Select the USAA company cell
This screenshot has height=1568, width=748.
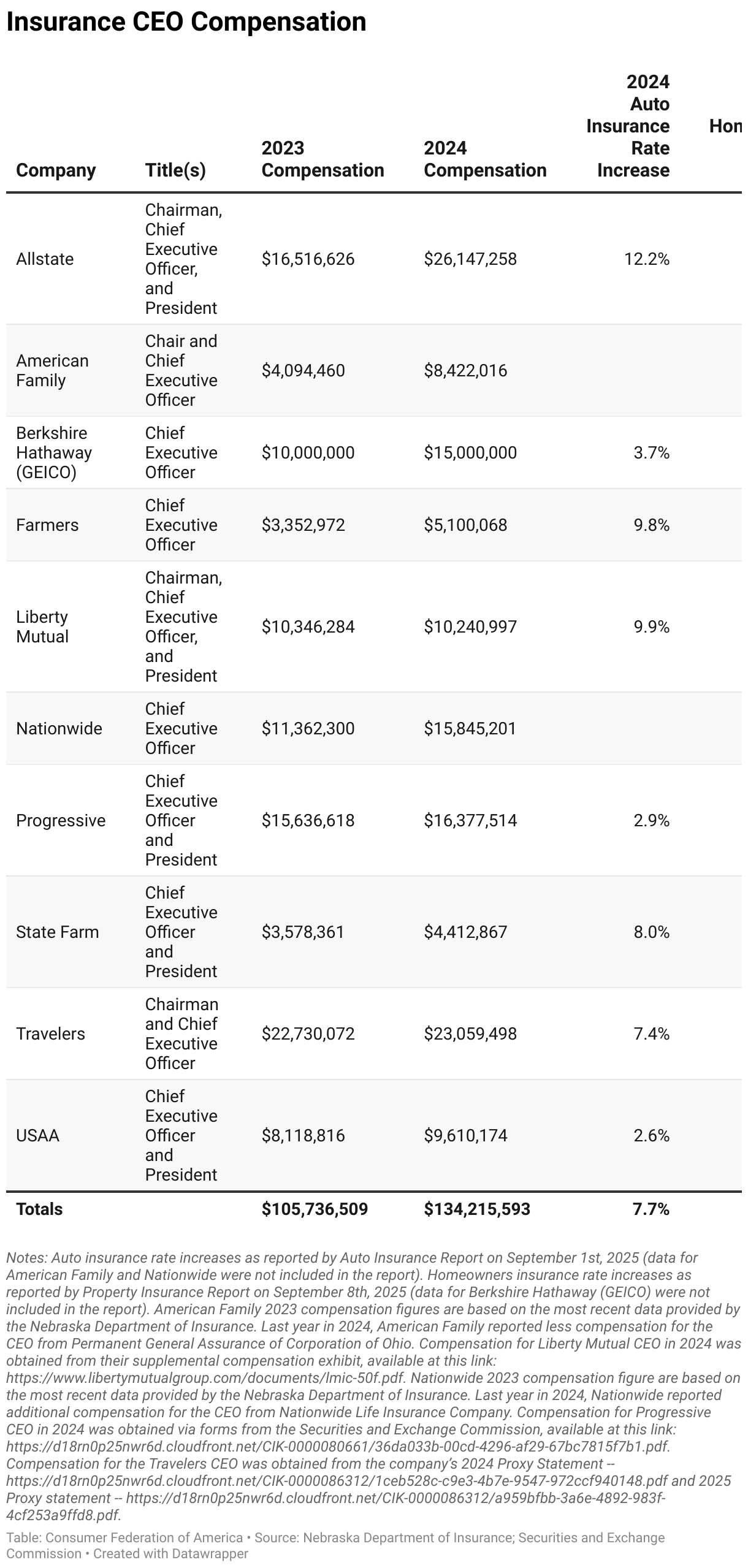coord(37,1135)
